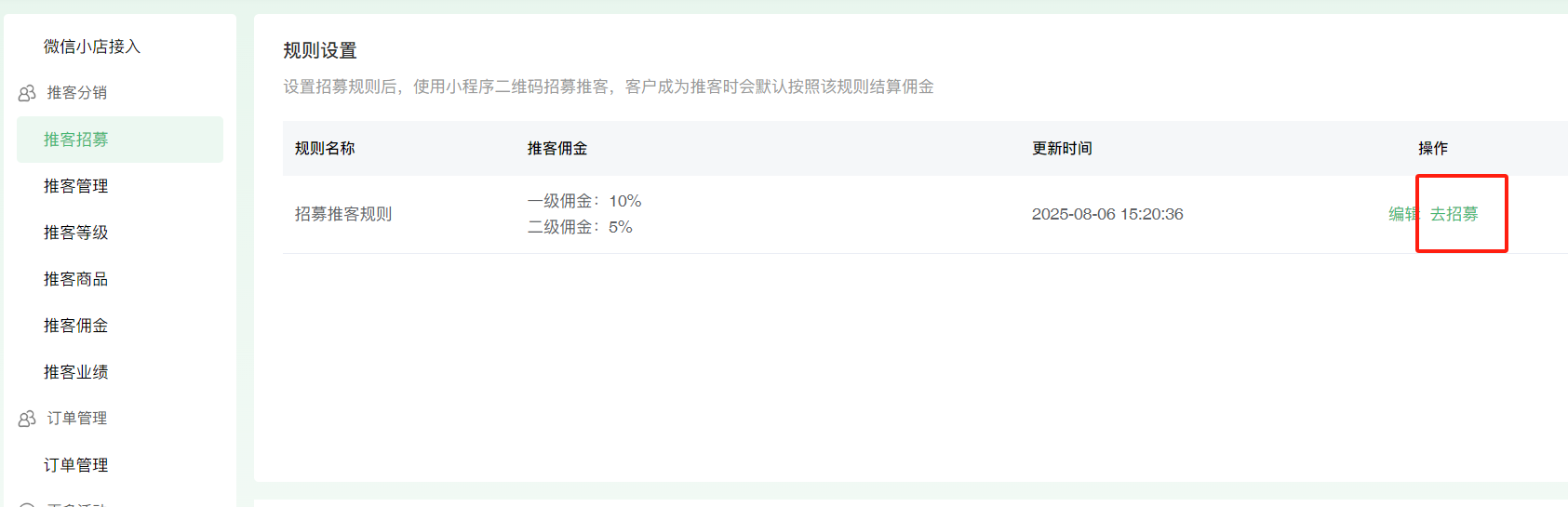Click the 推客佣金 table column header
The width and height of the screenshot is (1568, 507).
557,148
